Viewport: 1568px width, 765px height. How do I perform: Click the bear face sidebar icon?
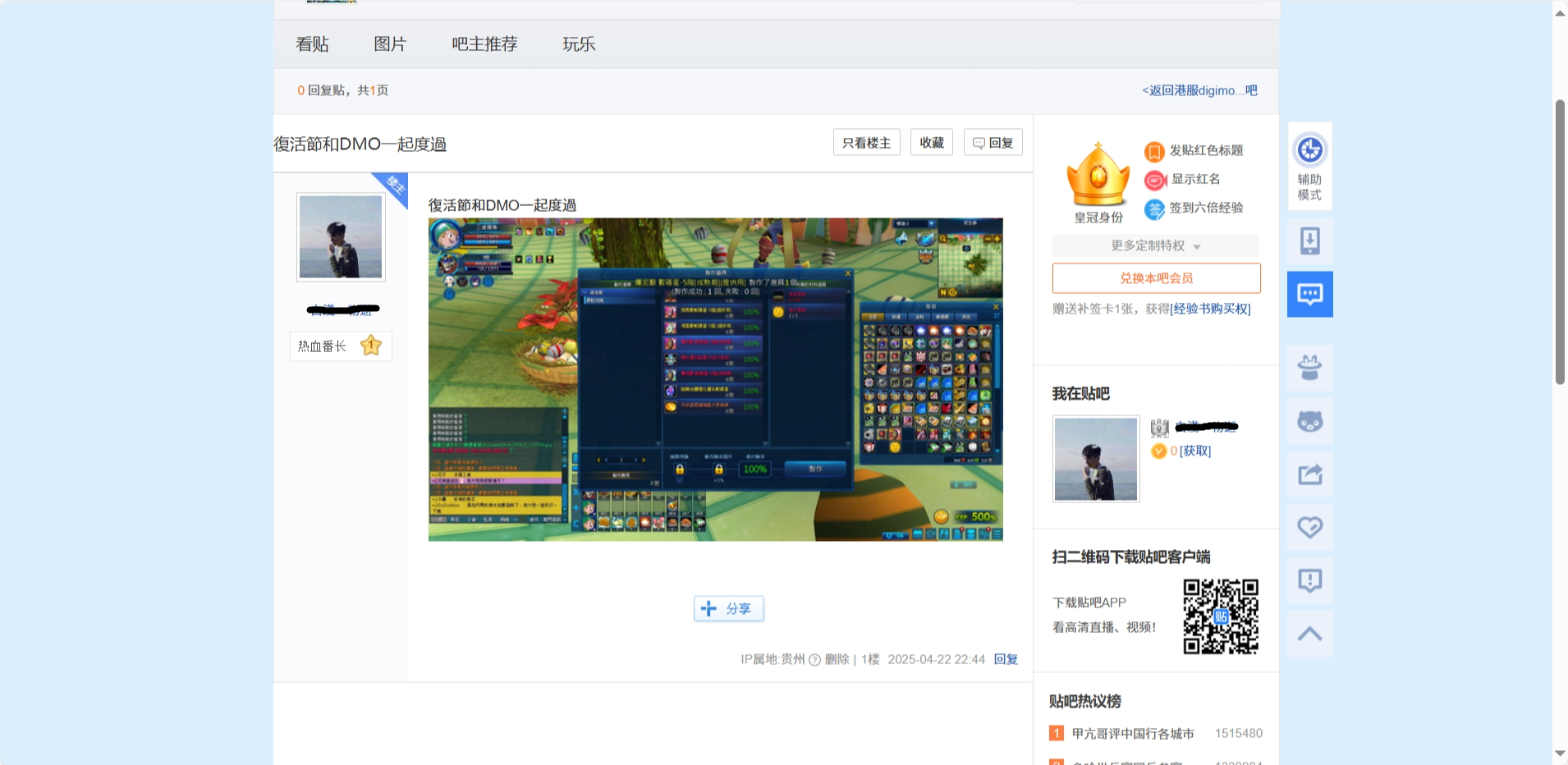(1309, 422)
